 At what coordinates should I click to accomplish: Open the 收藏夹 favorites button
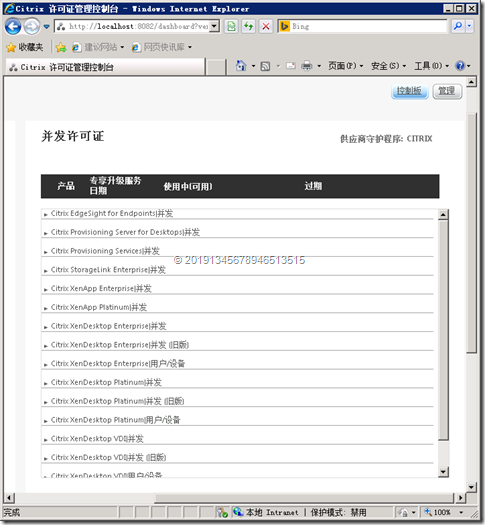24,47
